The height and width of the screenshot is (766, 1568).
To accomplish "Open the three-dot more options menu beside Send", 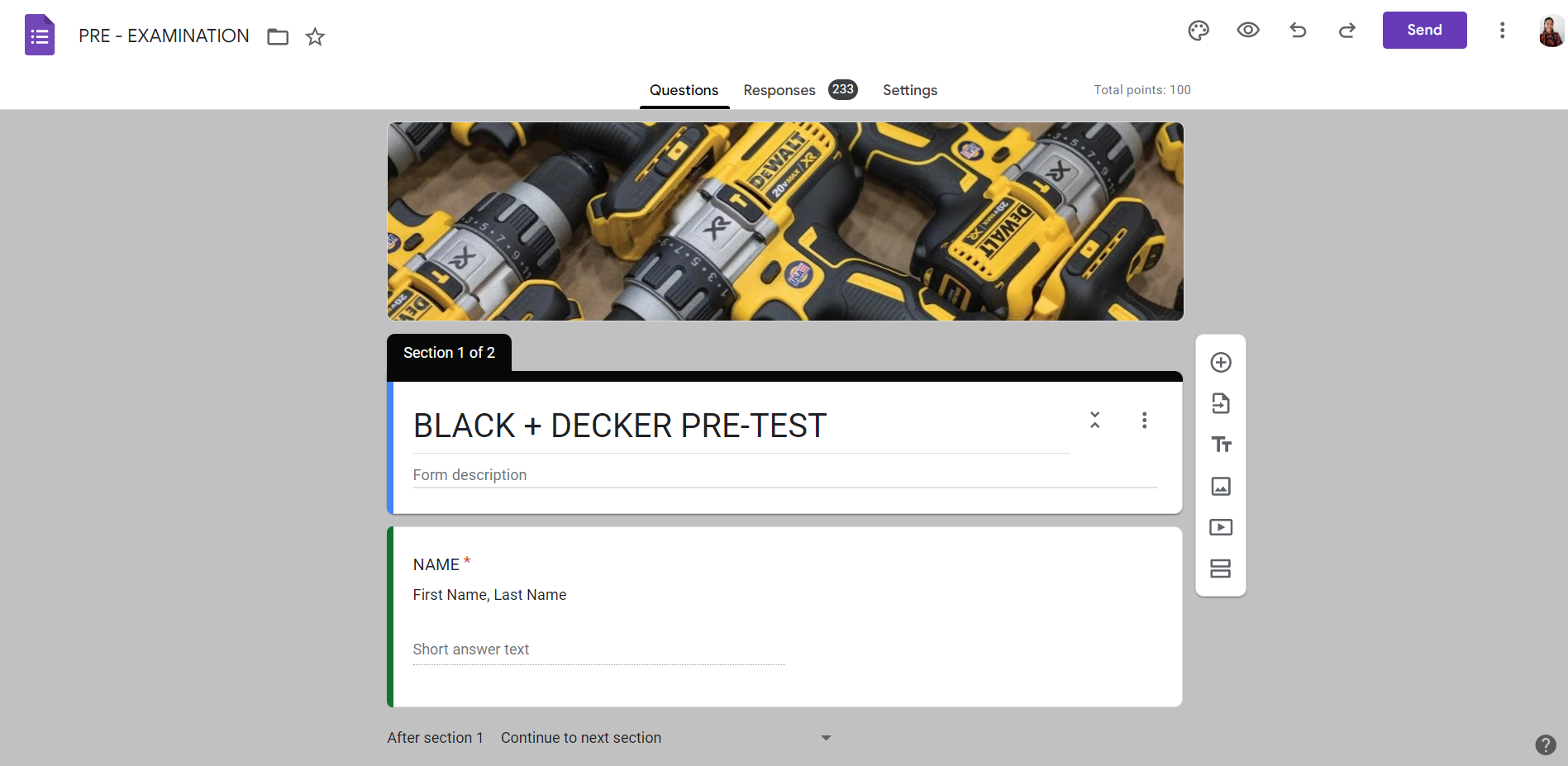I will [1503, 31].
